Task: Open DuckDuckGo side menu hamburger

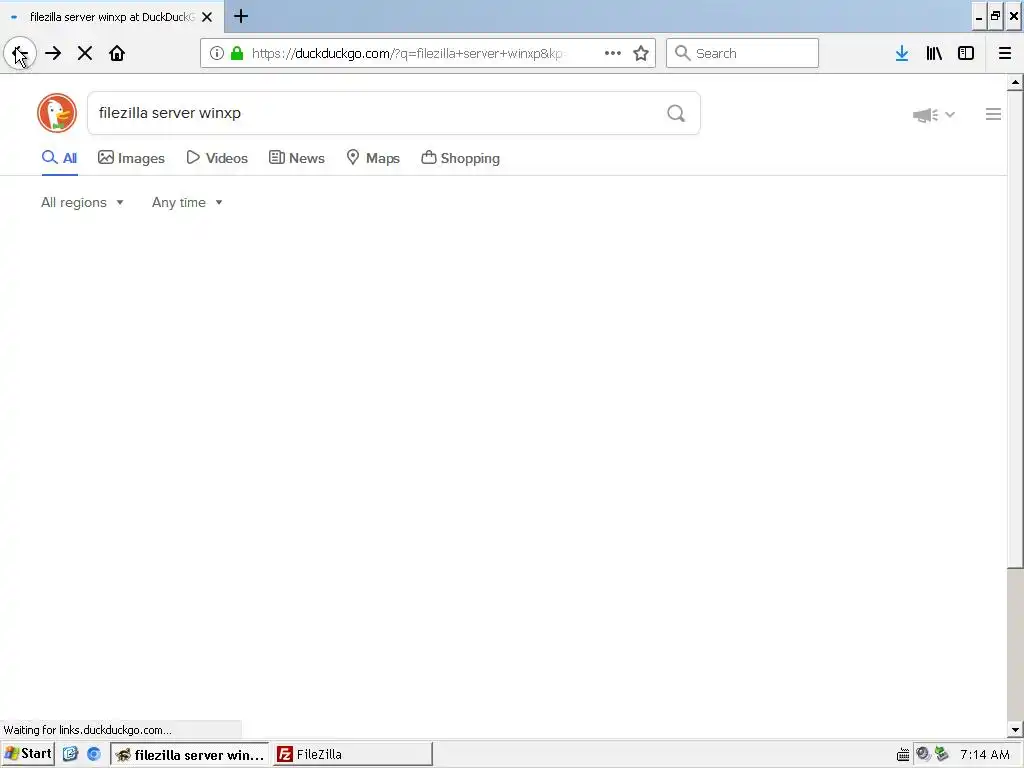Action: pos(993,114)
